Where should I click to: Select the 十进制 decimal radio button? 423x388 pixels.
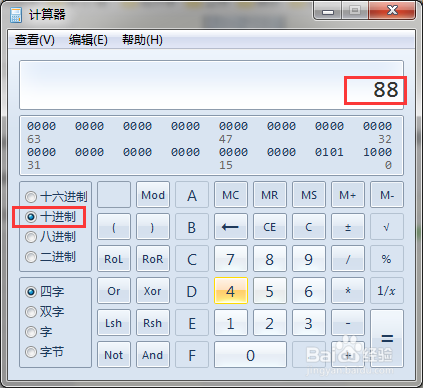click(51, 217)
